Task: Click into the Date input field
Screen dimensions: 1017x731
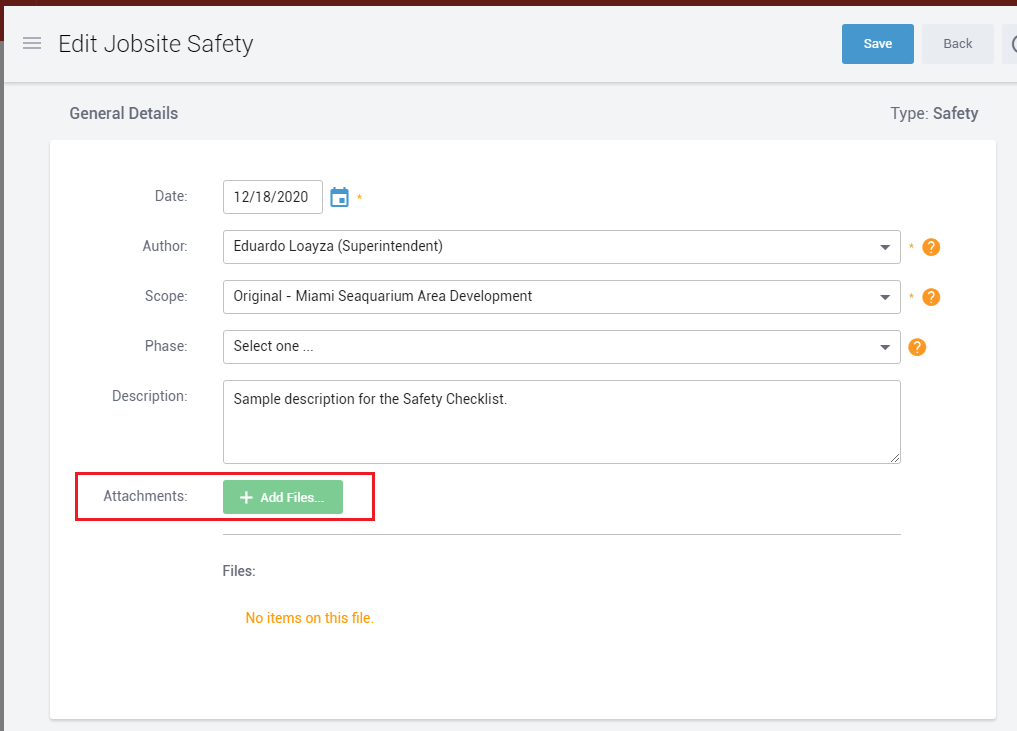Action: click(x=272, y=197)
